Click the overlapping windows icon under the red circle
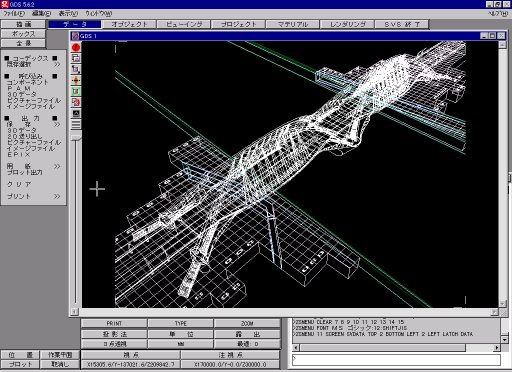 (x=76, y=58)
